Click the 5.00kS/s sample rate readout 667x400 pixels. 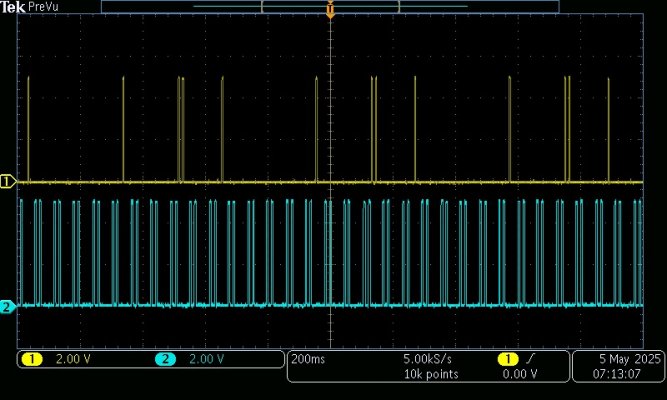pyautogui.click(x=428, y=359)
